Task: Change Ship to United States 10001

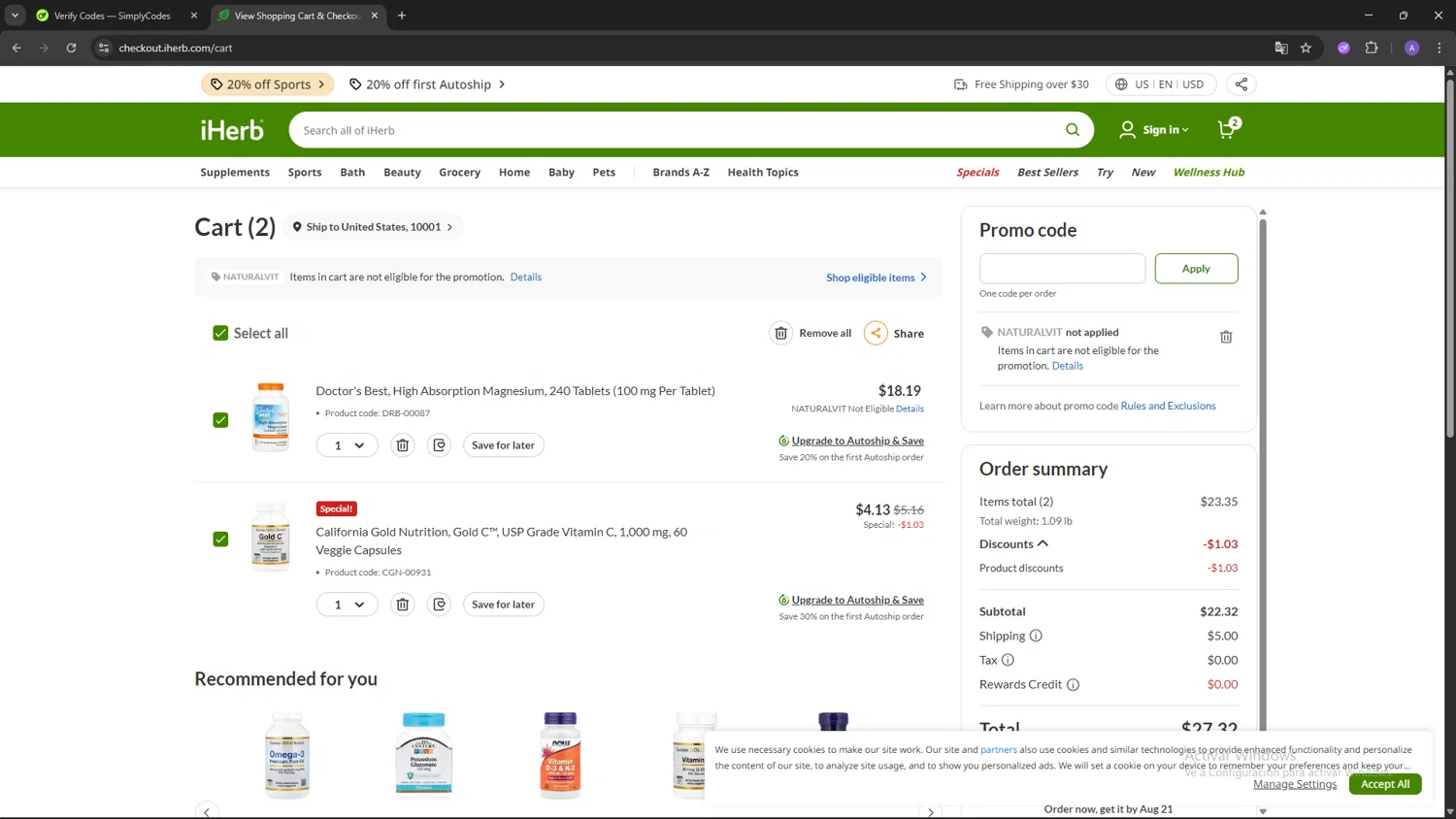Action: pyautogui.click(x=374, y=227)
